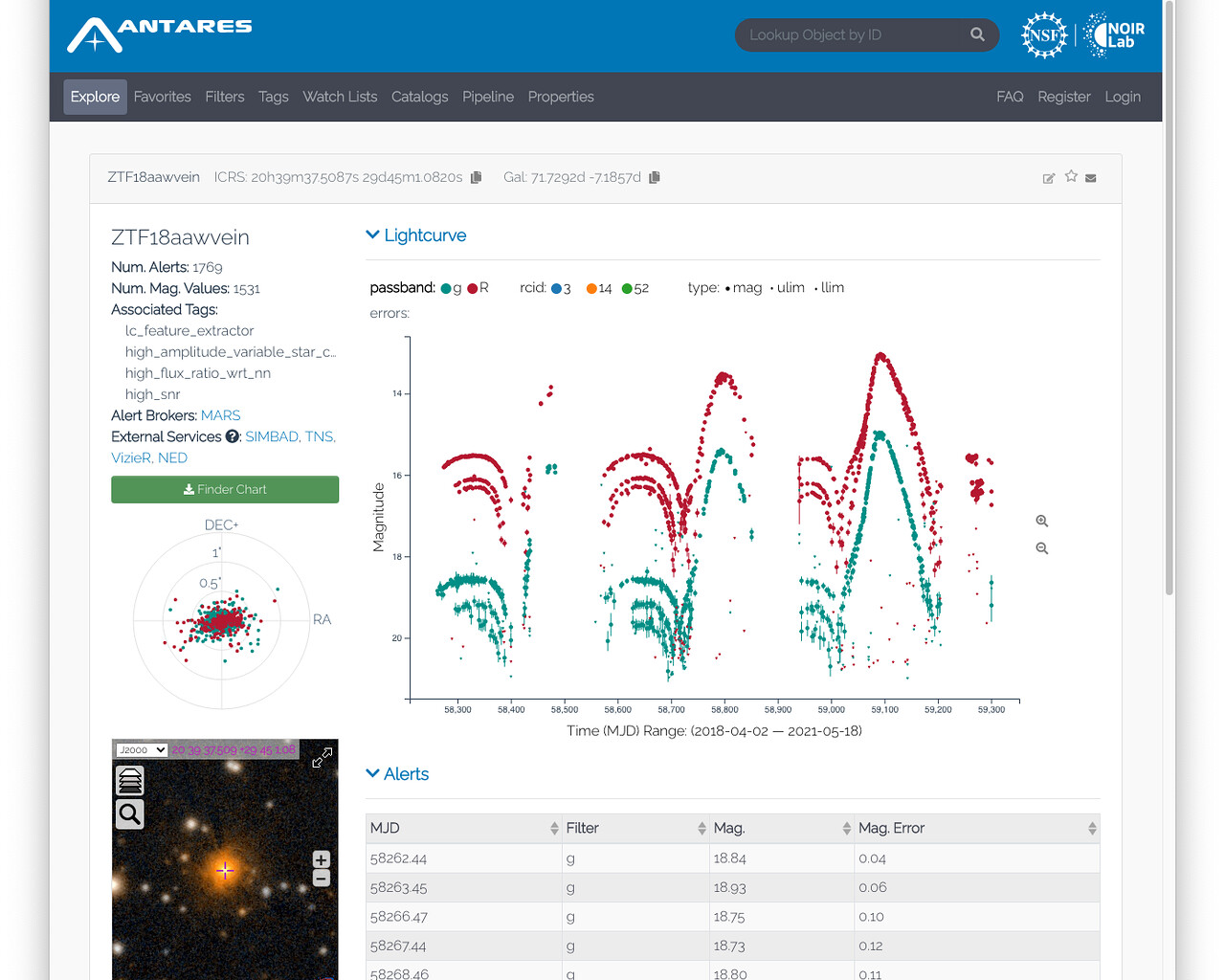Toggle the g passband series
The image size is (1225, 980).
click(451, 288)
